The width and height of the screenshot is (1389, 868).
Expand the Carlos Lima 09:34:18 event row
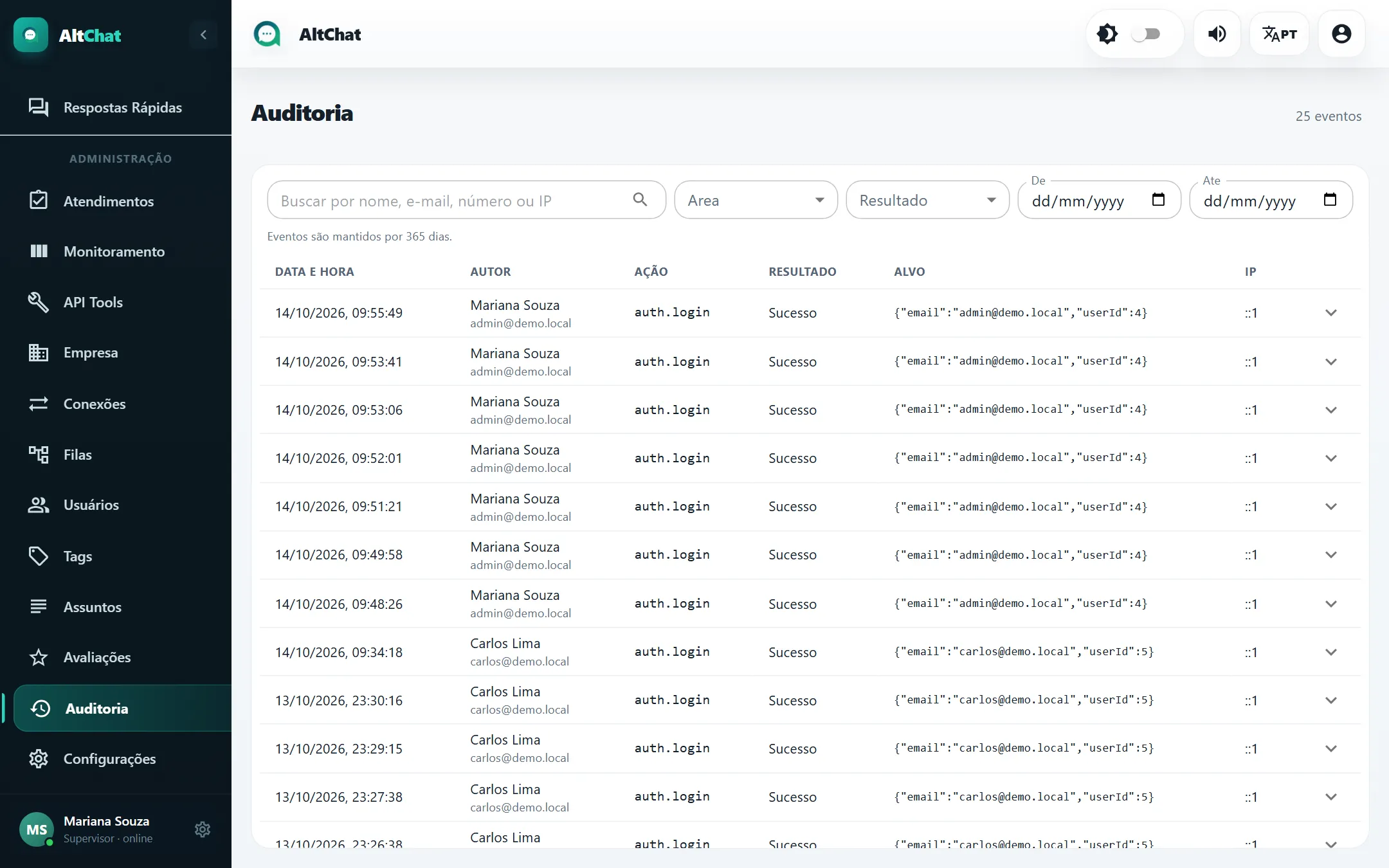coord(1331,652)
